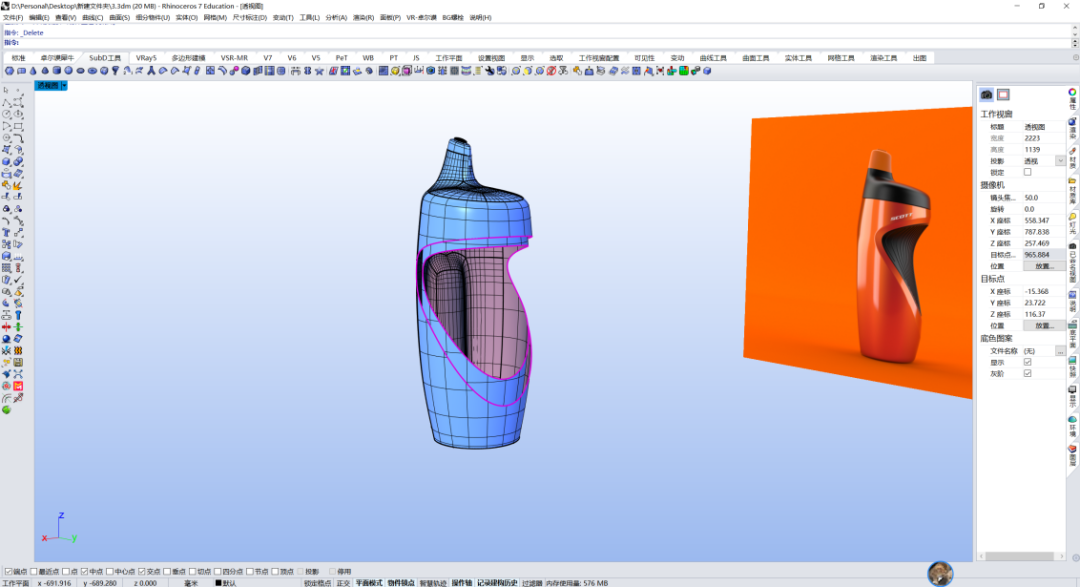Click the command prompt input line
The image size is (1080, 587).
point(537,43)
